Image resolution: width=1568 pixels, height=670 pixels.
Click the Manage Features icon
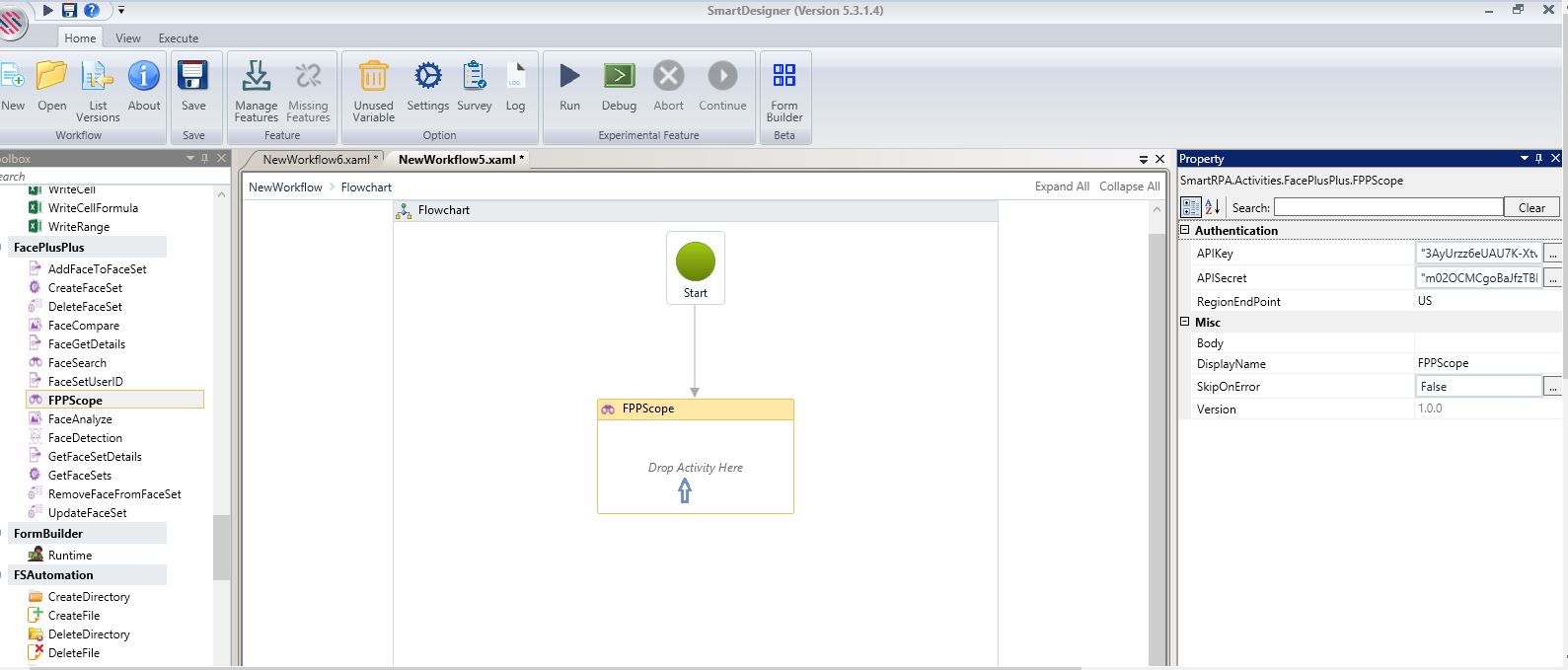tap(256, 76)
